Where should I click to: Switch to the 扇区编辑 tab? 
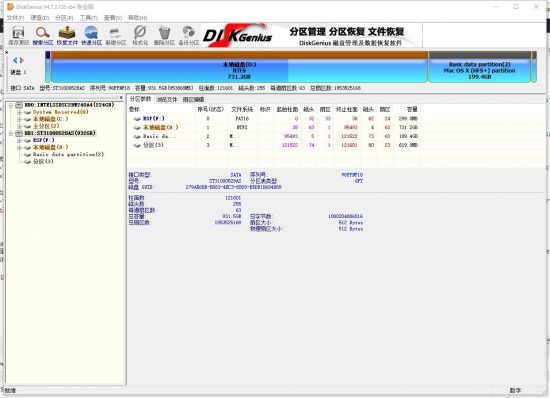[193, 100]
